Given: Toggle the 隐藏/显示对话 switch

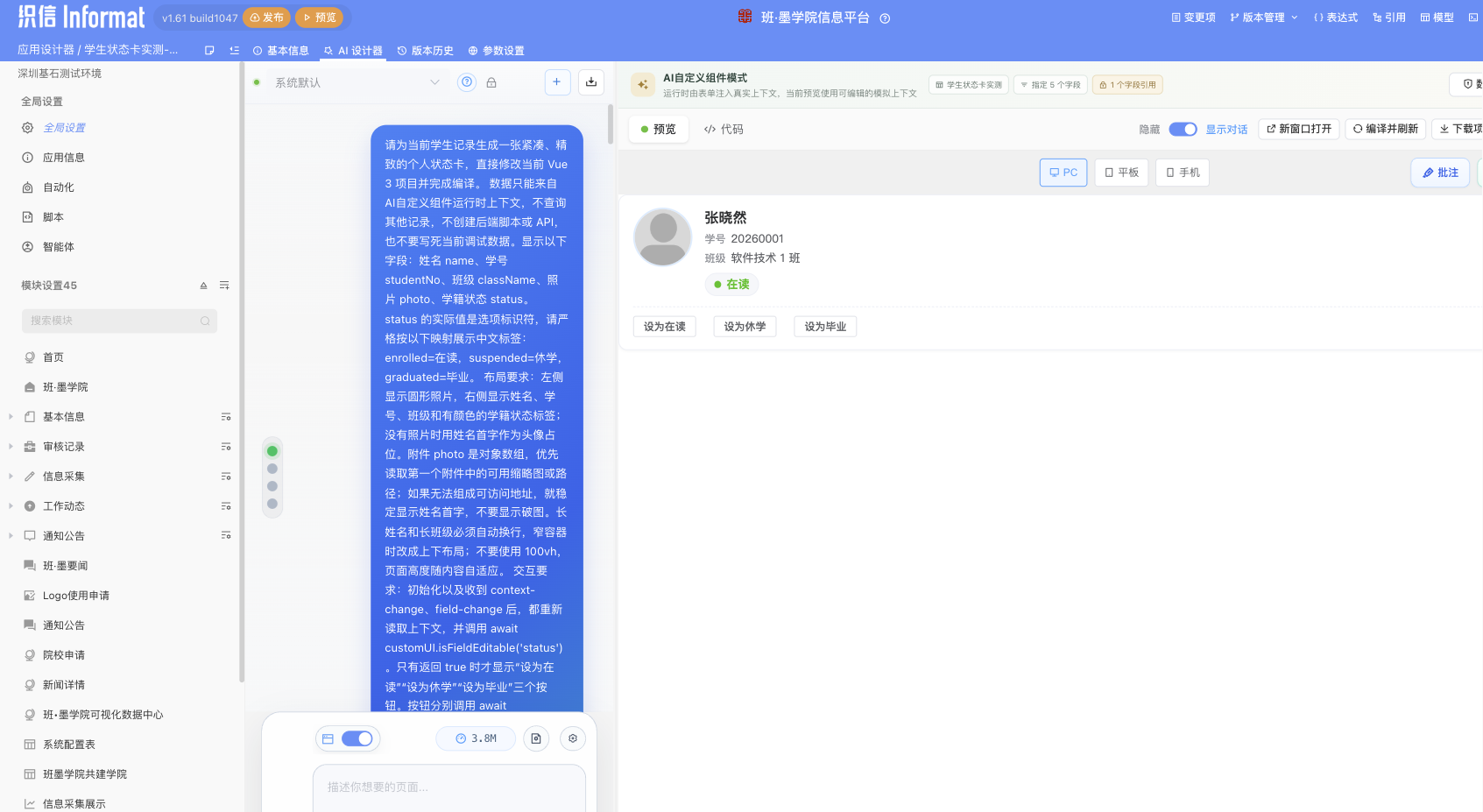Looking at the screenshot, I should (x=1183, y=130).
